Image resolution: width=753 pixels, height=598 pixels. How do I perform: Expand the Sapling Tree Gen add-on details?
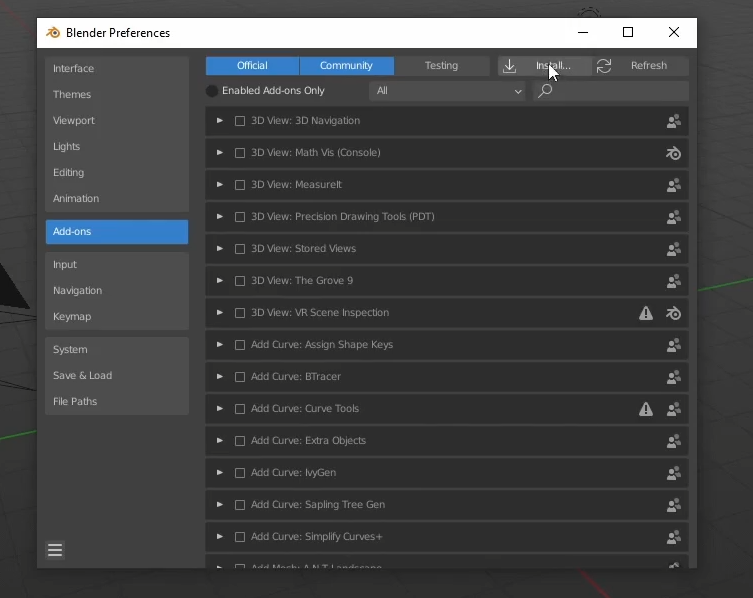[219, 504]
